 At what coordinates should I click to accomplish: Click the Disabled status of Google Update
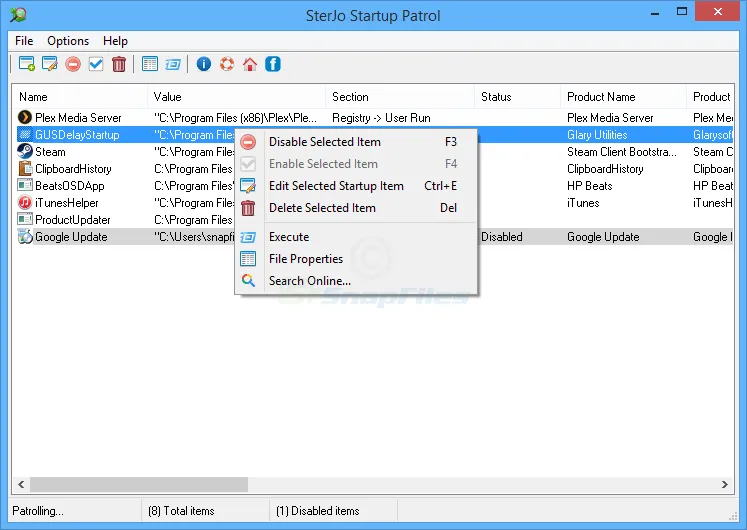pyautogui.click(x=502, y=237)
